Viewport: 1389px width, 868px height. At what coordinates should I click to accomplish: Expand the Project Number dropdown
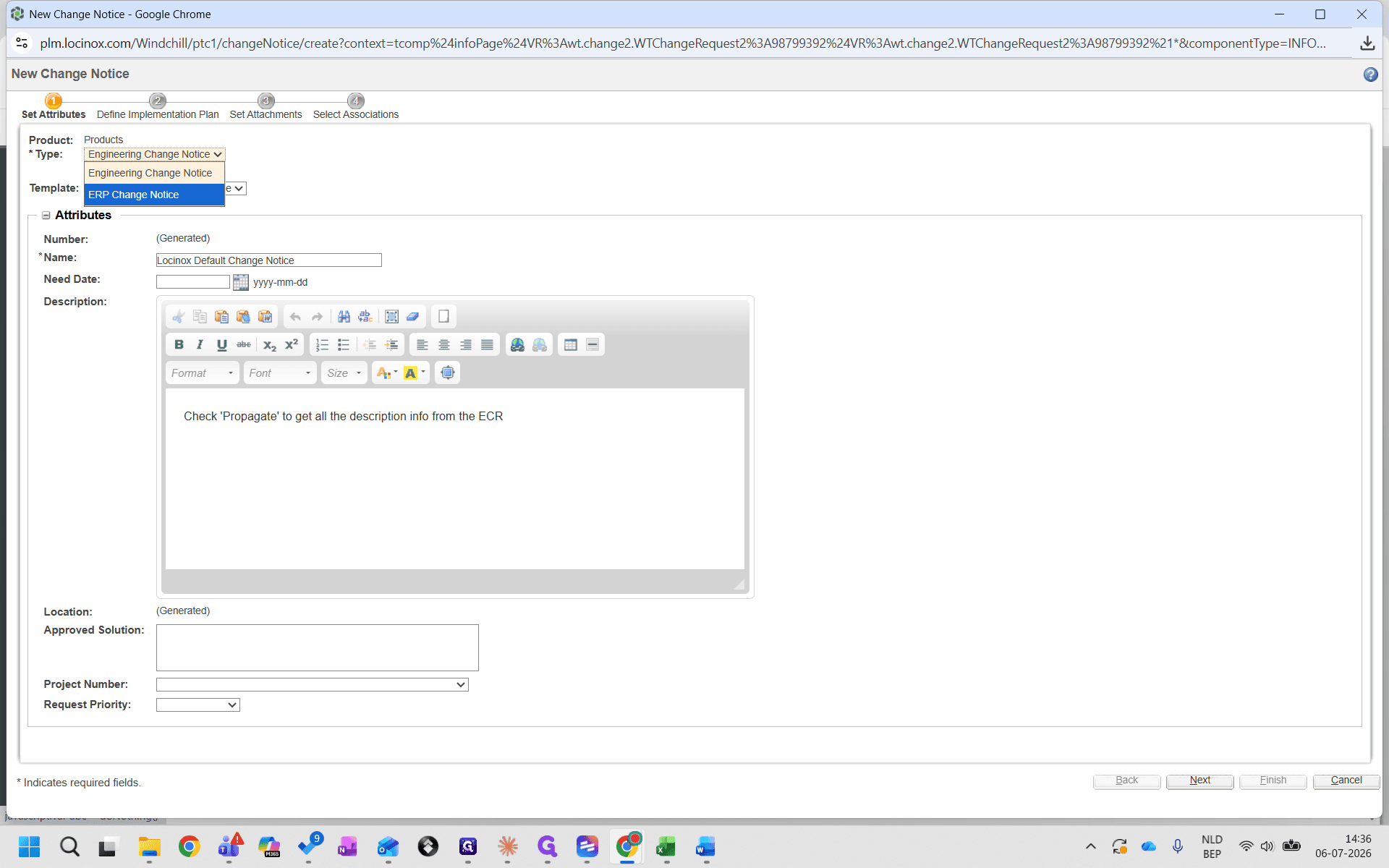click(313, 684)
